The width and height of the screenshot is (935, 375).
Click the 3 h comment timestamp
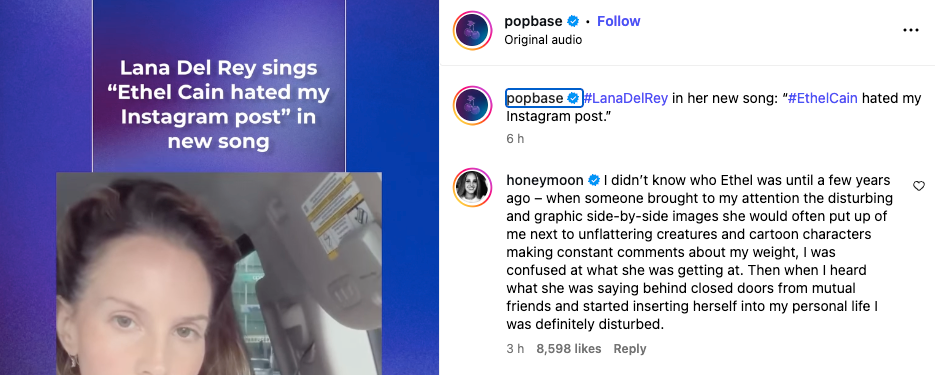coord(515,349)
